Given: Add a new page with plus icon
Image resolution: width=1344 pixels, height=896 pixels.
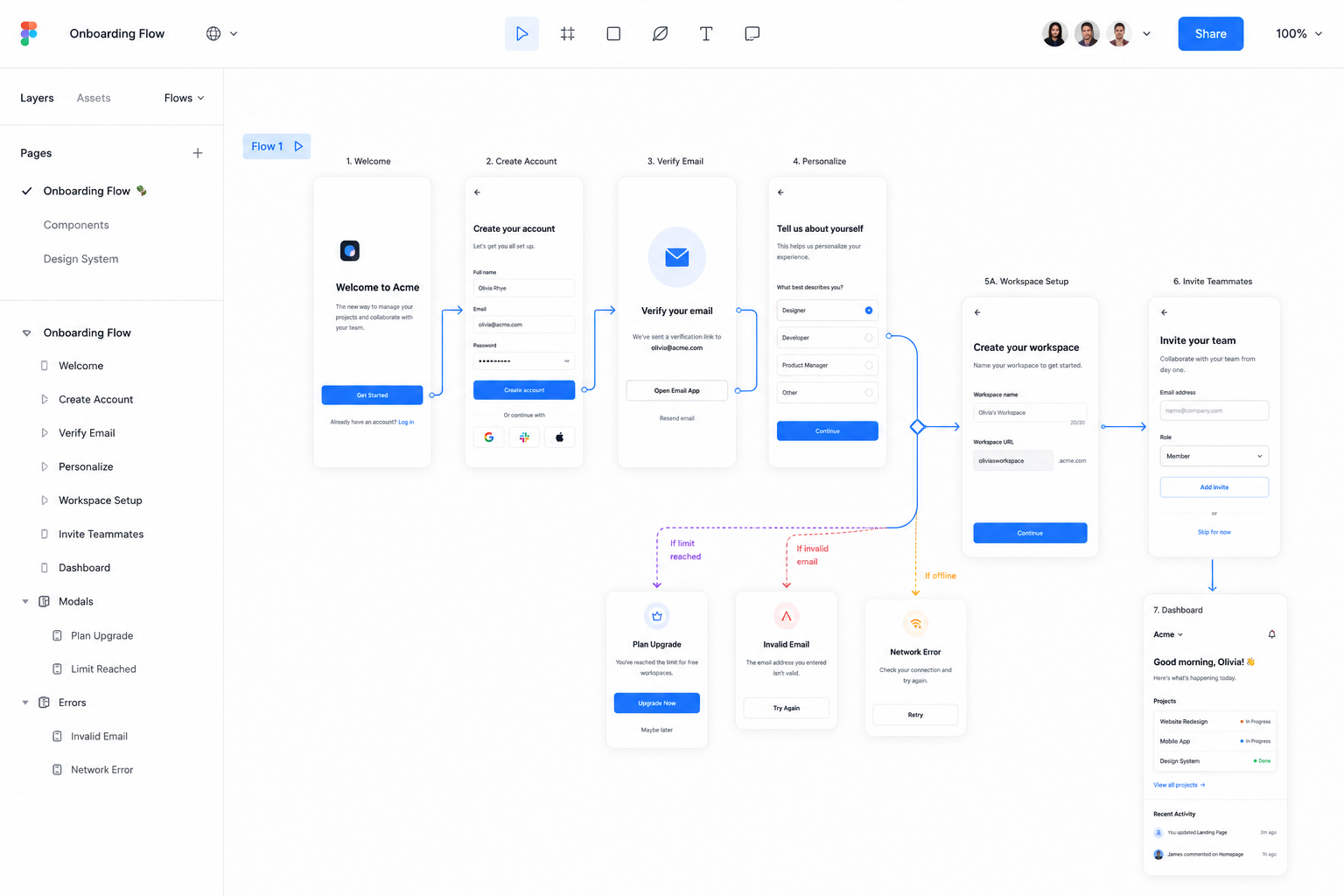Looking at the screenshot, I should click(198, 153).
